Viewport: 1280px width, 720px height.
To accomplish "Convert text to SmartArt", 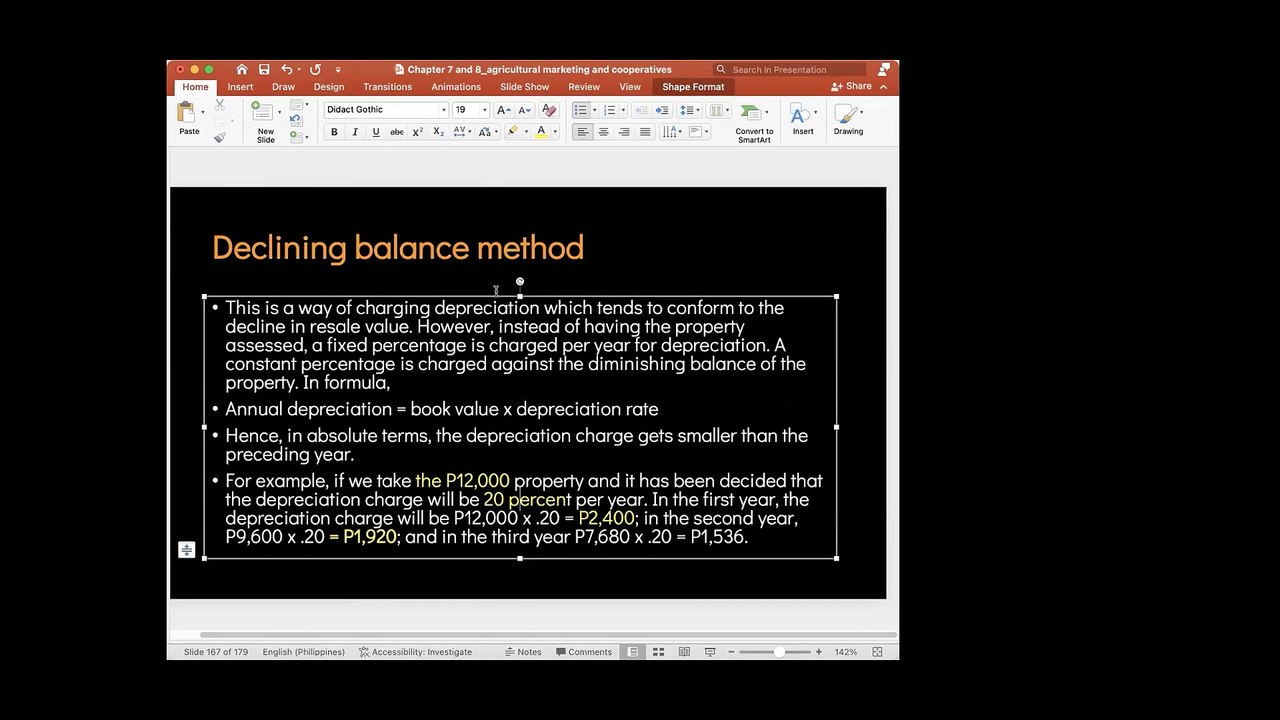I will tap(754, 124).
